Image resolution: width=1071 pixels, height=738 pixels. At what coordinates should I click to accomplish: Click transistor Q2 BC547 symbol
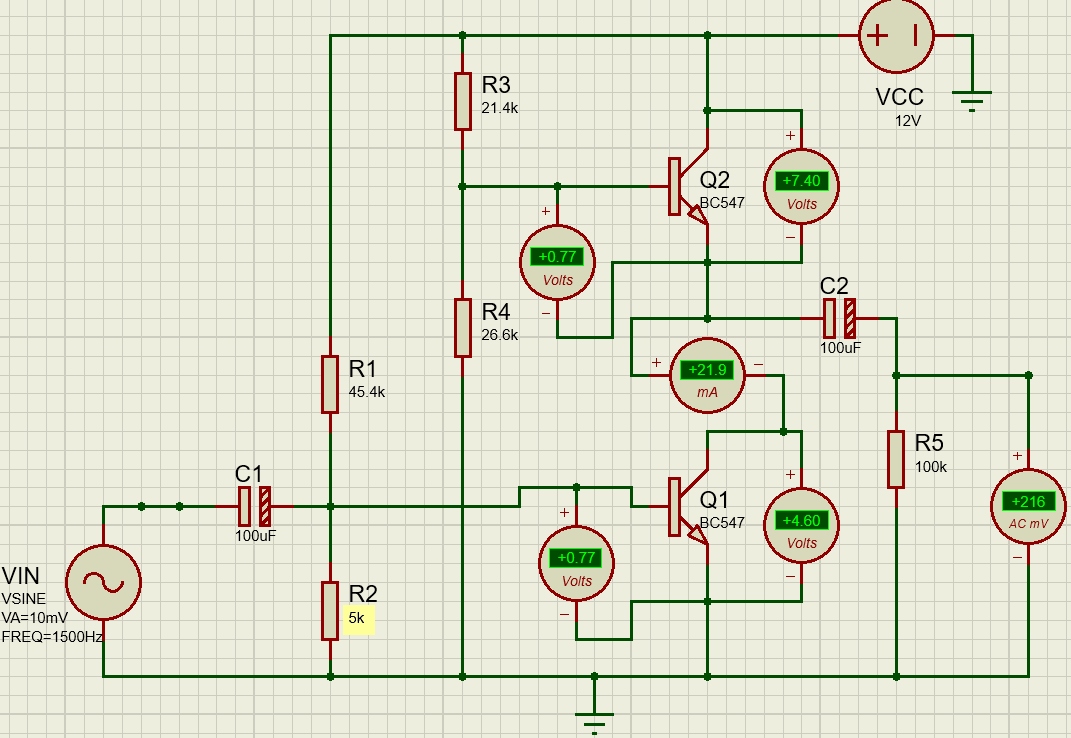pyautogui.click(x=687, y=187)
